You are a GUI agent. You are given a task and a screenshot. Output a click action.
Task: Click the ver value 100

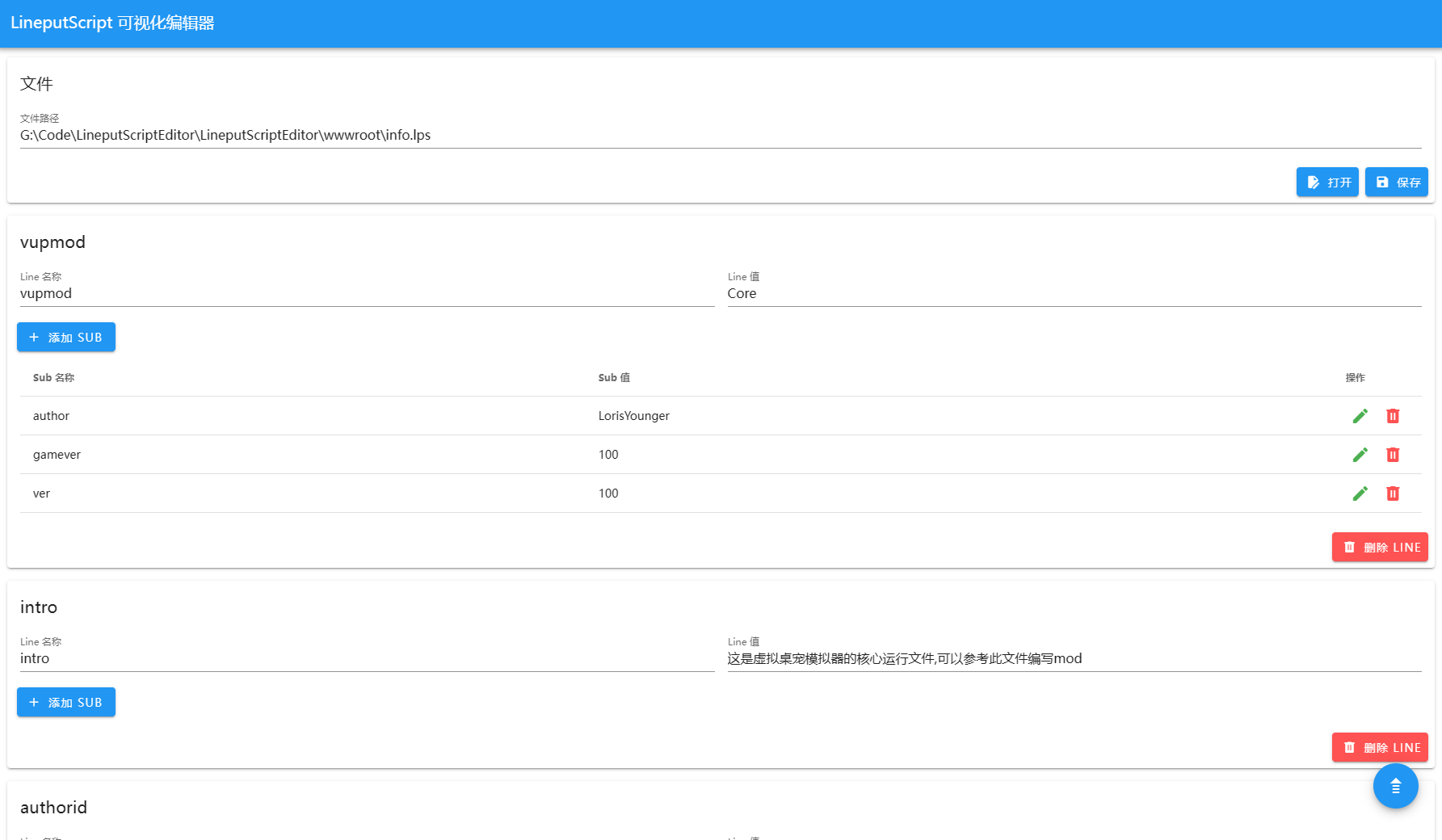pos(608,493)
